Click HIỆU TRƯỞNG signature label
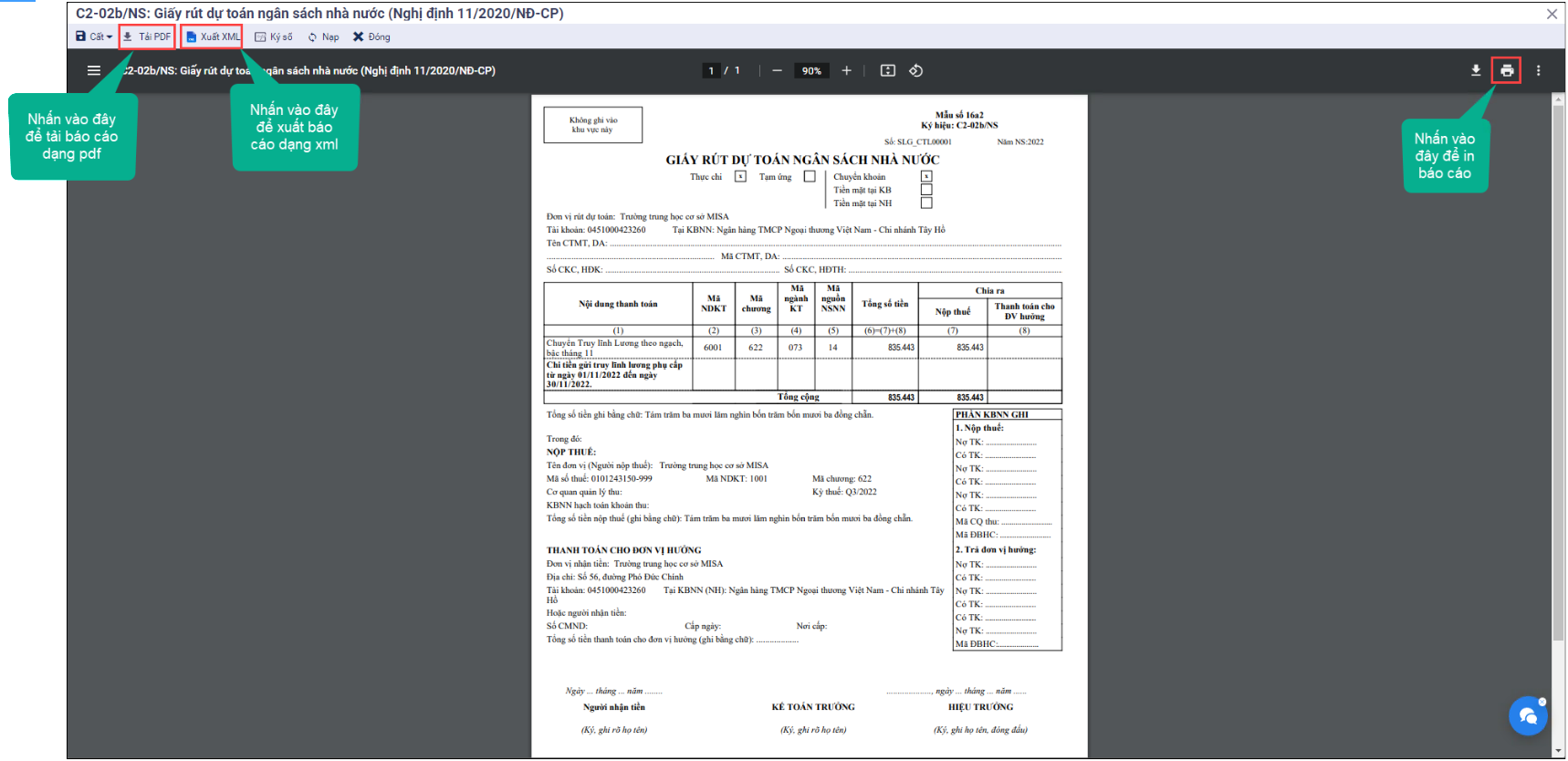Screen dimensions: 1568x761 (x=980, y=706)
